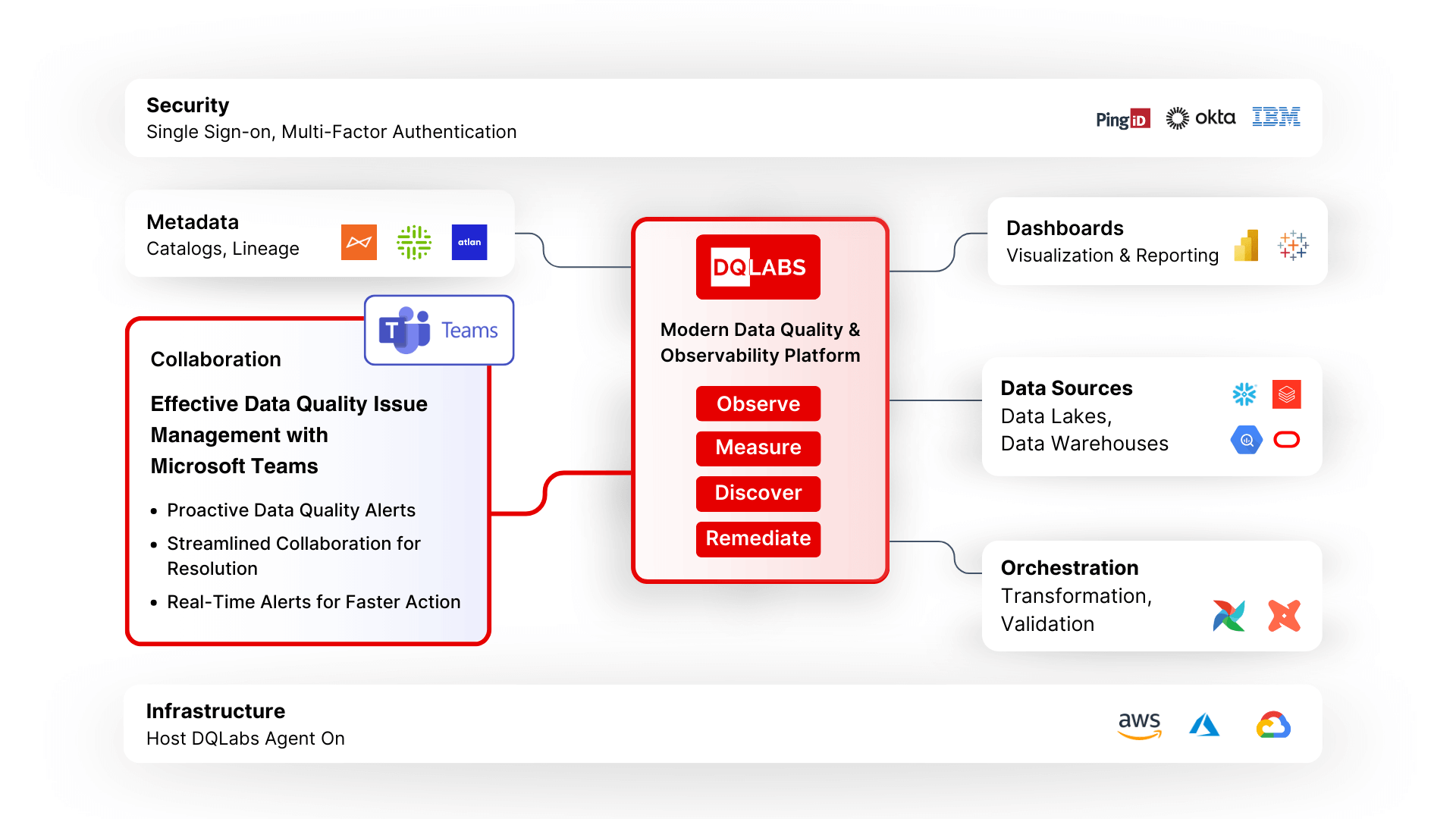Click the DQLabs logo
Image resolution: width=1456 pixels, height=819 pixels.
point(758,267)
